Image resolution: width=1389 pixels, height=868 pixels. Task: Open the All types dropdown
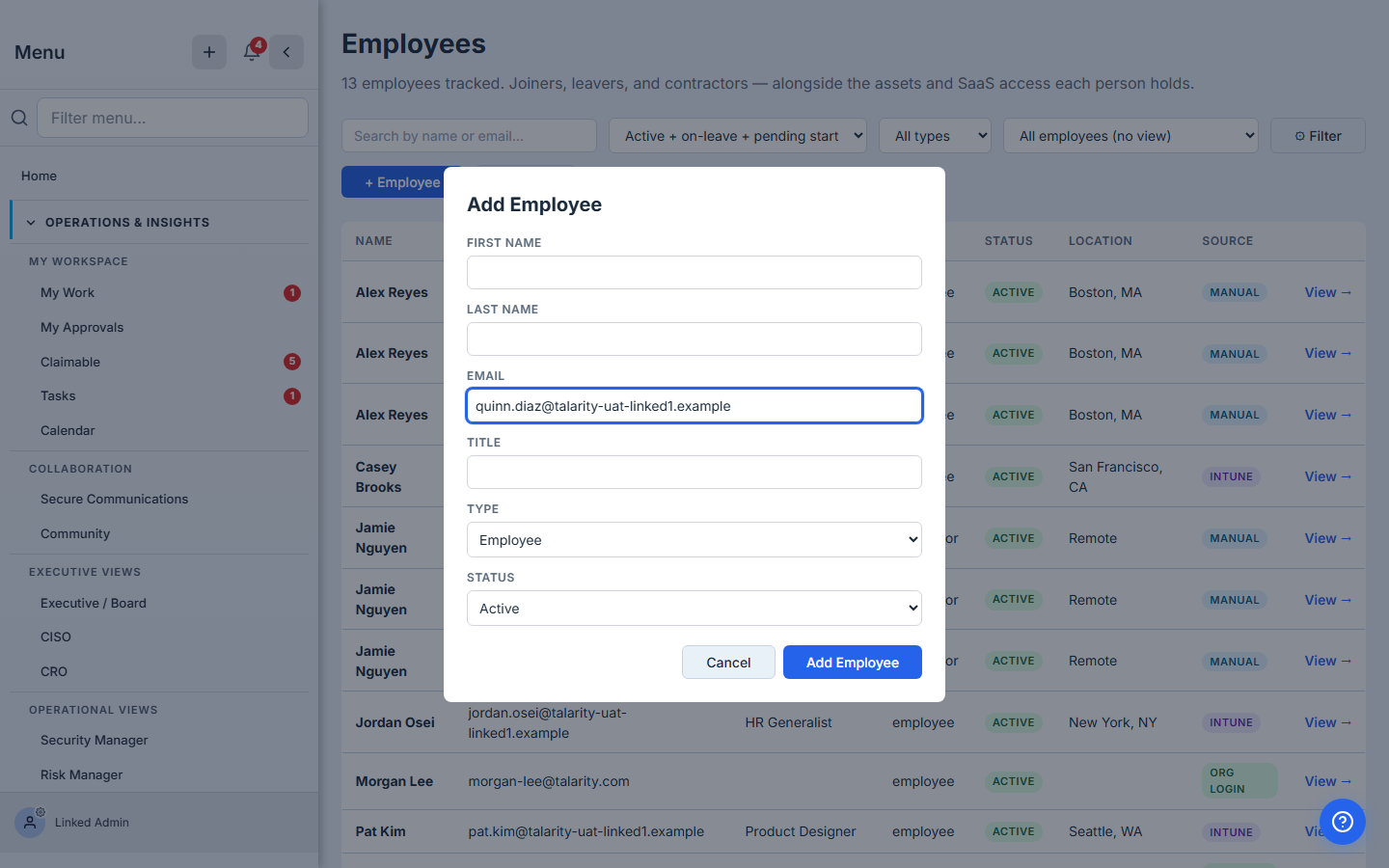tap(935, 136)
